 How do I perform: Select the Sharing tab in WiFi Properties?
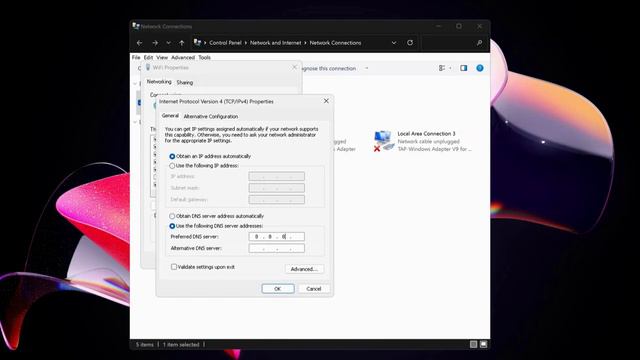click(184, 82)
